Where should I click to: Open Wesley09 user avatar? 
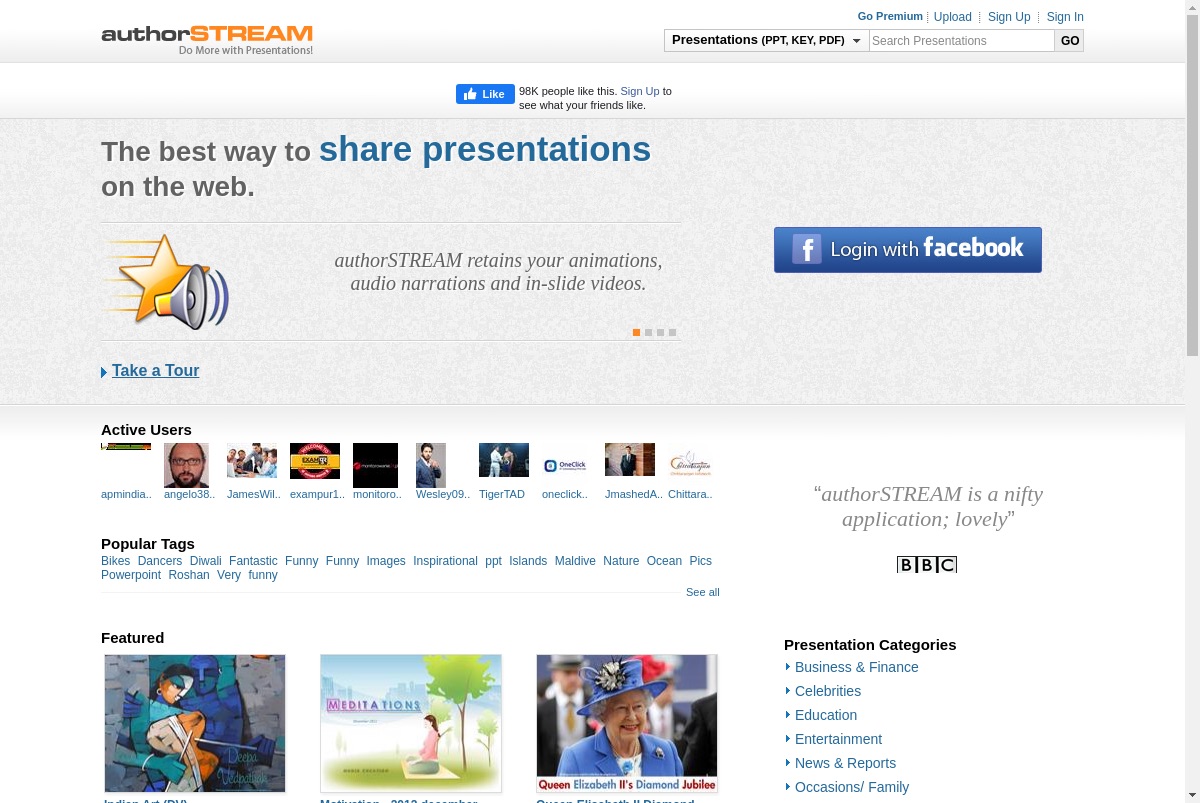click(431, 465)
